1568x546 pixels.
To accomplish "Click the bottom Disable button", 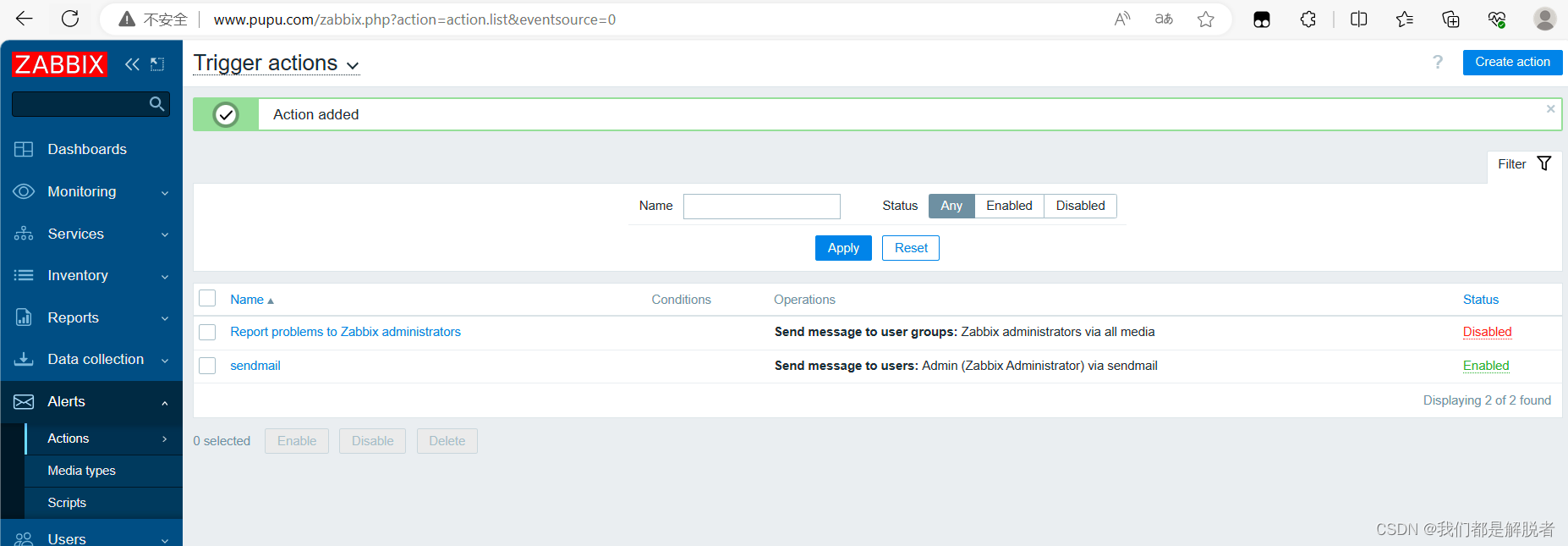I will click(372, 441).
